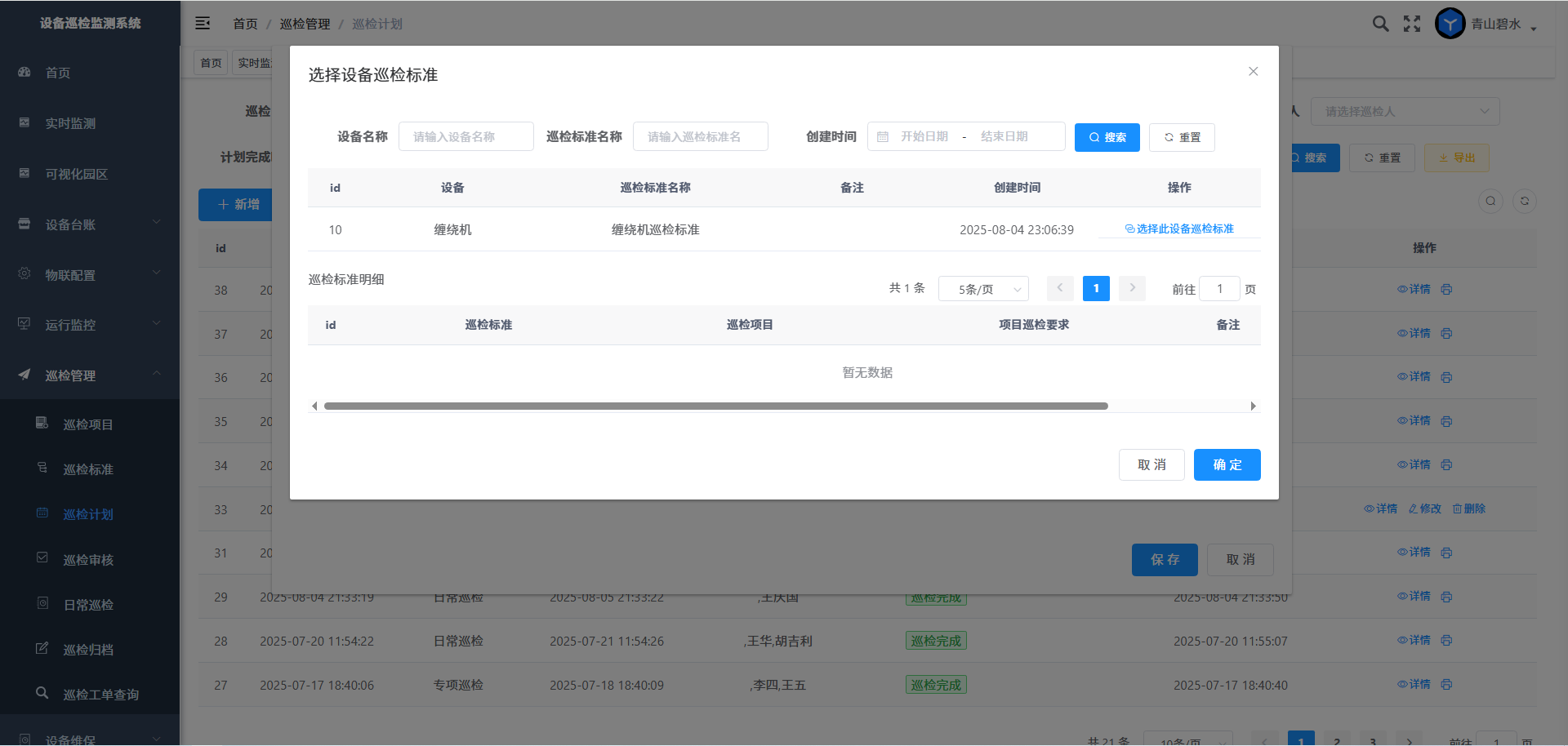Click the 设备名称 input field

[465, 137]
